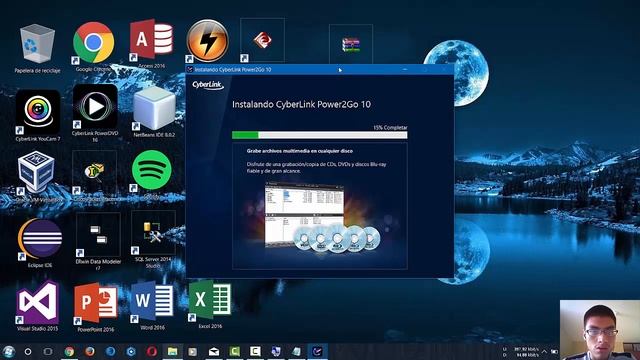Open Task View on the taskbar
The width and height of the screenshot is (640, 360).
pos(48,351)
